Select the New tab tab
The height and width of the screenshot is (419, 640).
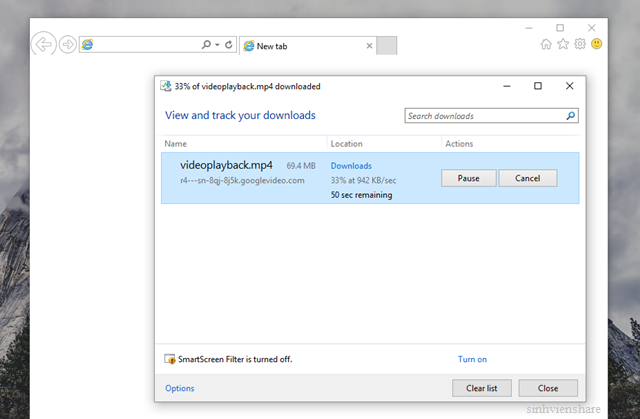point(300,46)
